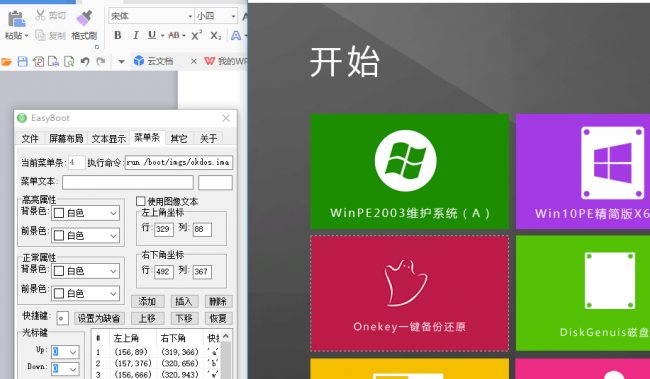Toggle bold formatting in WPS
Viewport: 650px width, 379px height.
[118, 35]
